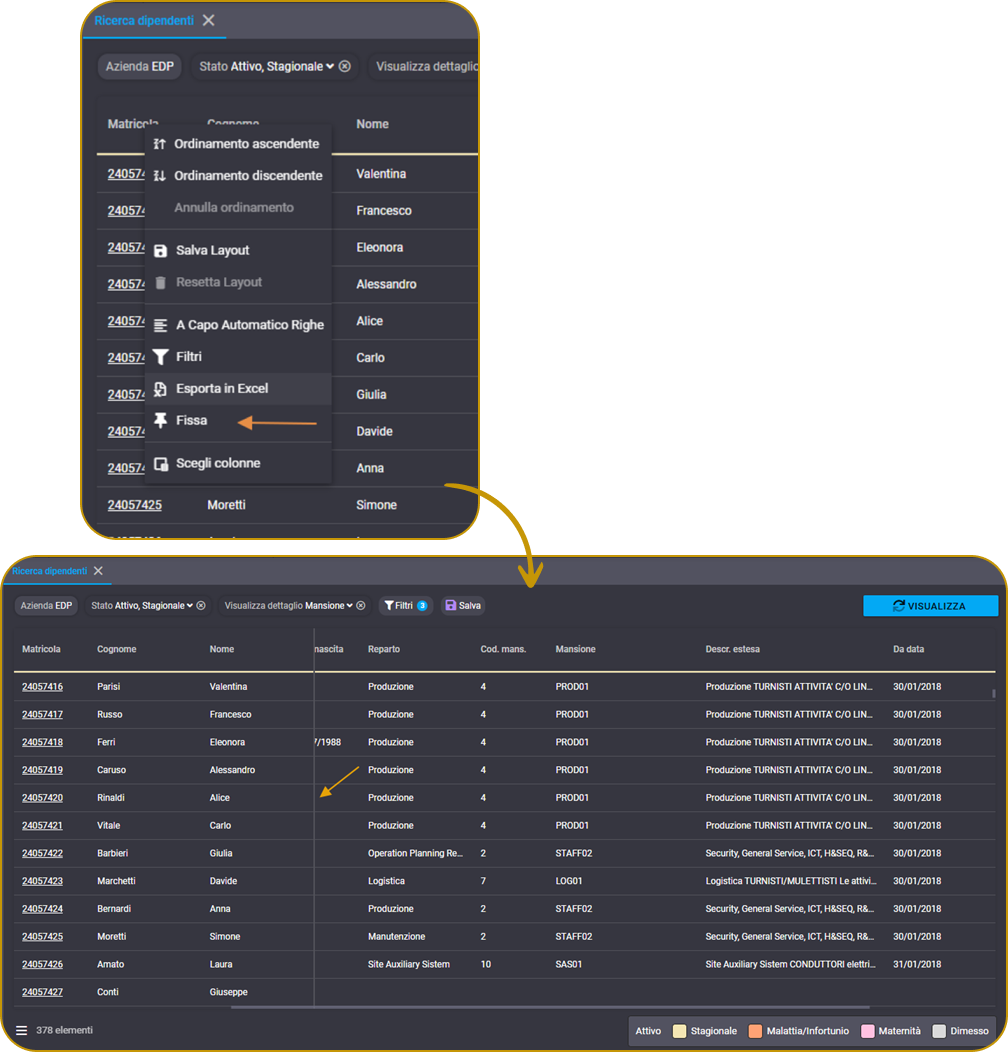Viewport: 1008px width, 1052px height.
Task: Click the A Capo Automatico Righe icon
Action: coord(160,325)
